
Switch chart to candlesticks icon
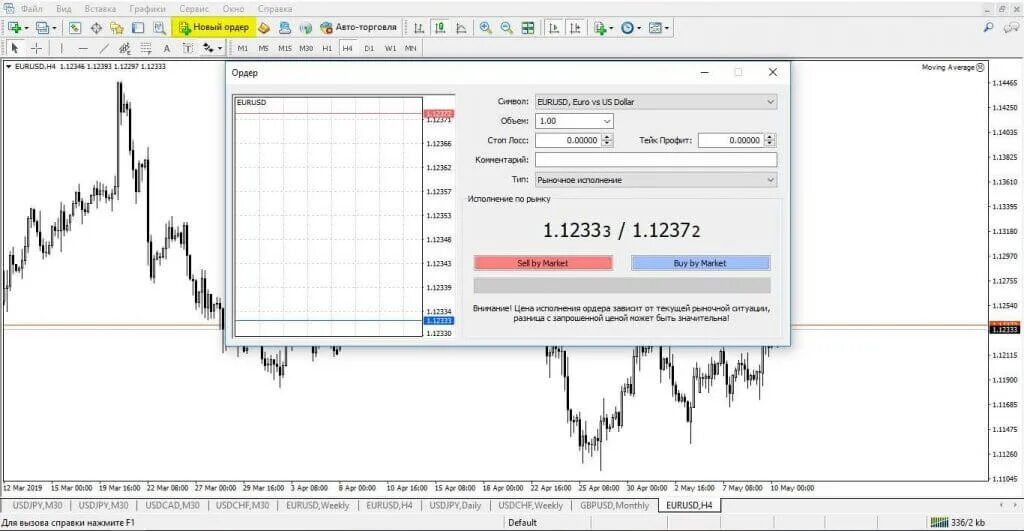(440, 27)
